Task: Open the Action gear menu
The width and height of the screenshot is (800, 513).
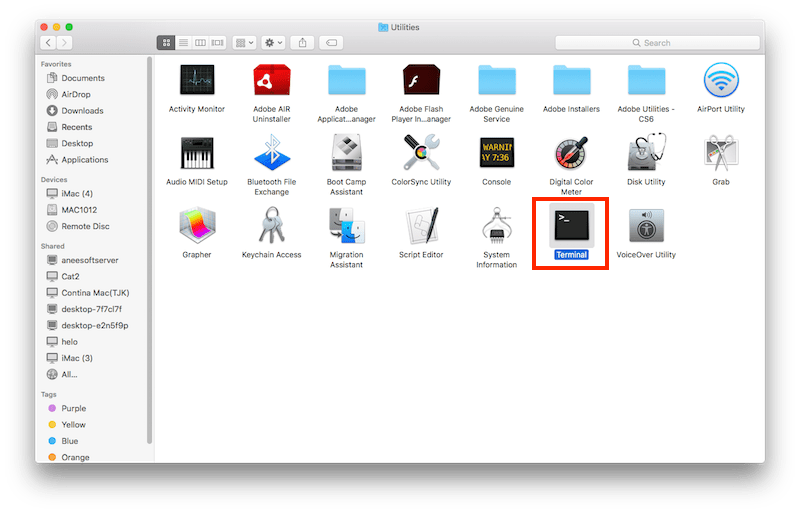Action: tap(273, 43)
